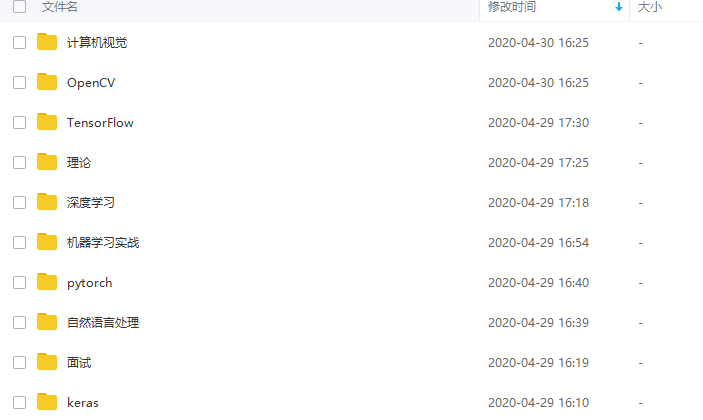The height and width of the screenshot is (420, 703).
Task: Check the box for 机器学习实战 folder
Action: [x=19, y=242]
